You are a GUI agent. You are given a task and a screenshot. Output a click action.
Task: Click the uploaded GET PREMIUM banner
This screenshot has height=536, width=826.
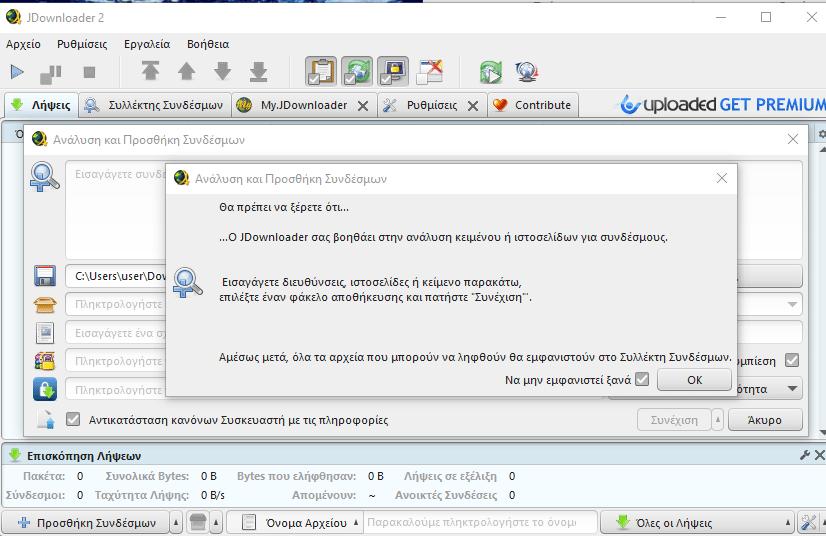click(x=721, y=104)
